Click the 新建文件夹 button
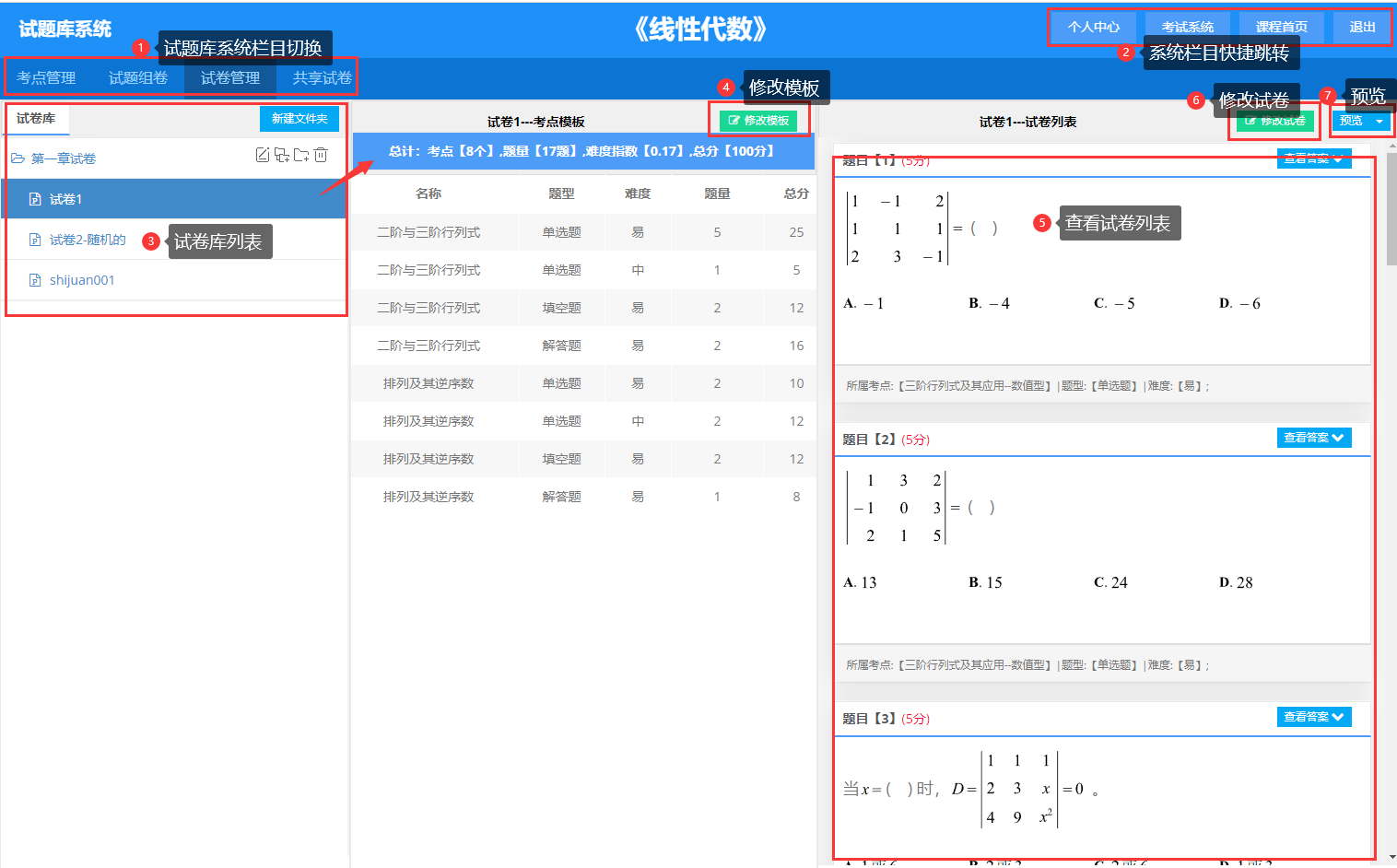This screenshot has height=868, width=1397. pyautogui.click(x=299, y=119)
